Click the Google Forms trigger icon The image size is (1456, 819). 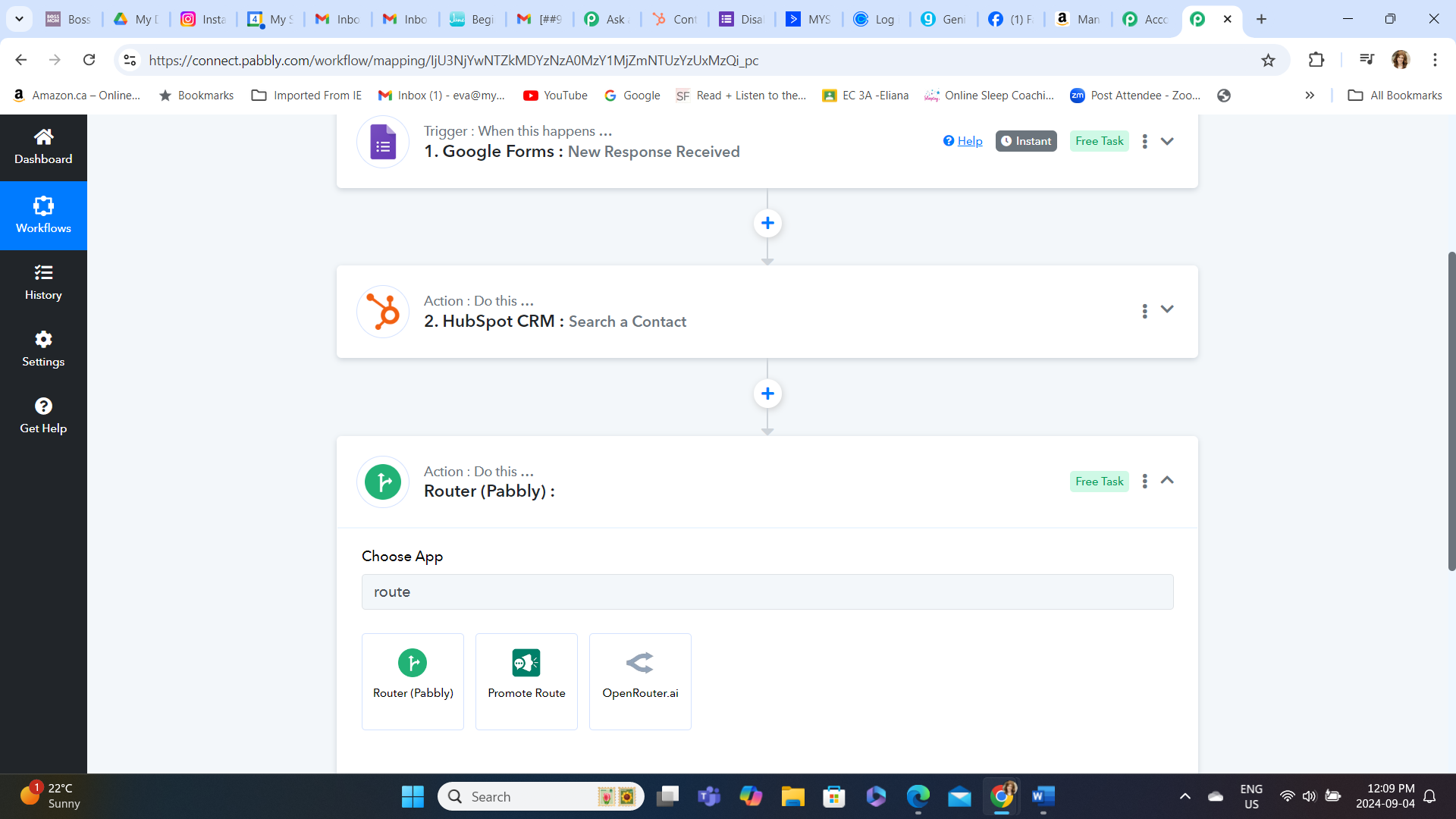click(x=383, y=142)
